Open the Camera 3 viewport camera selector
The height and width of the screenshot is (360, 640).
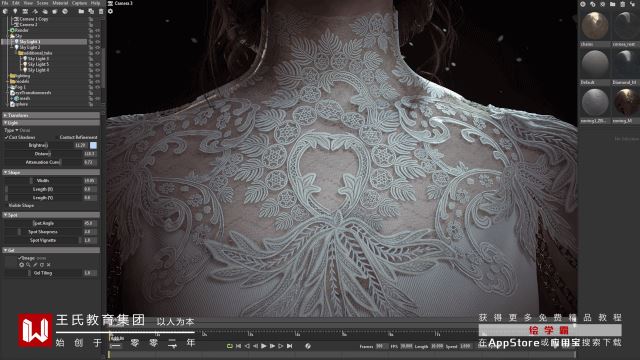click(x=120, y=3)
